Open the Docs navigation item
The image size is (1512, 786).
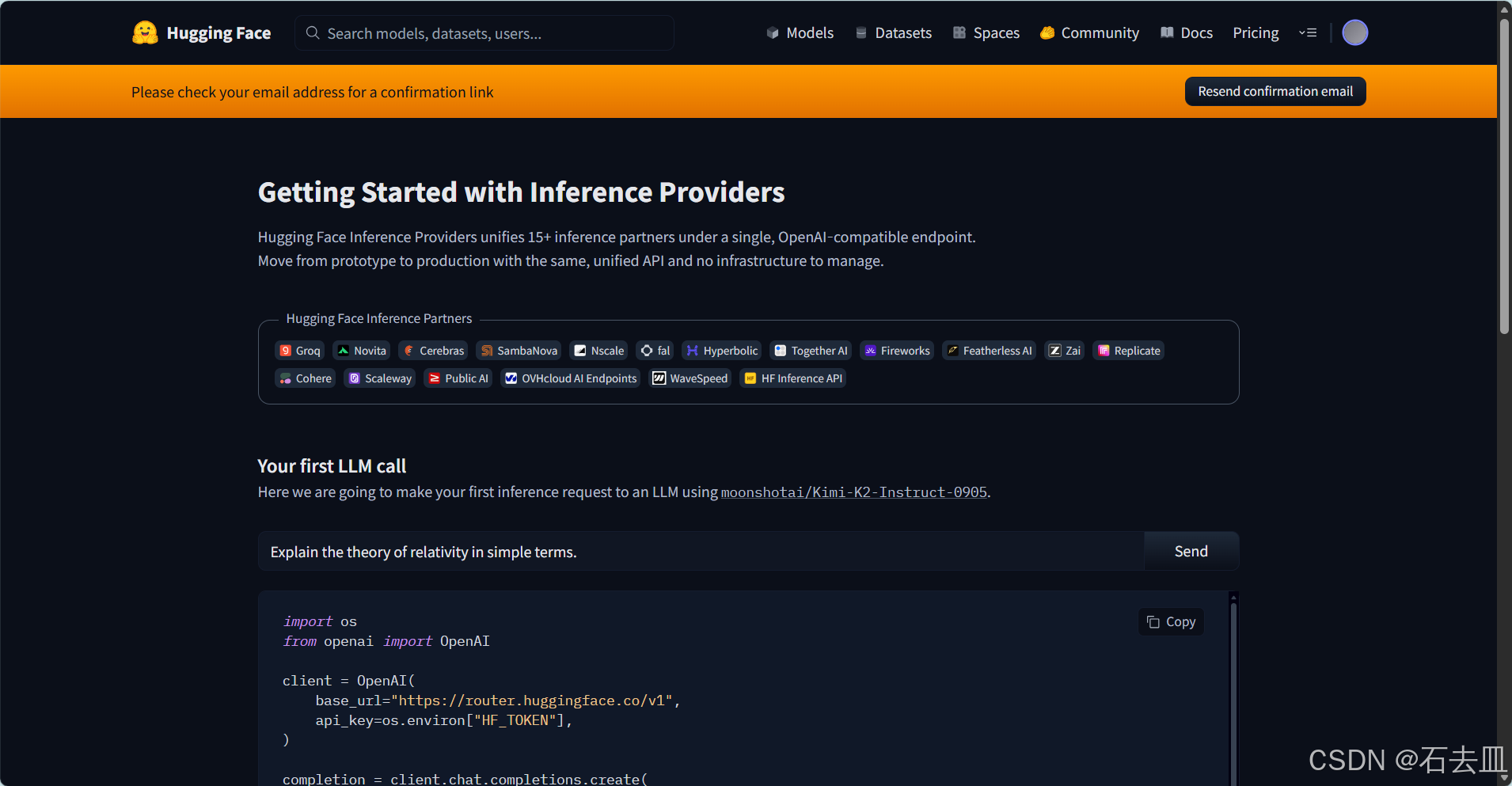[1187, 33]
